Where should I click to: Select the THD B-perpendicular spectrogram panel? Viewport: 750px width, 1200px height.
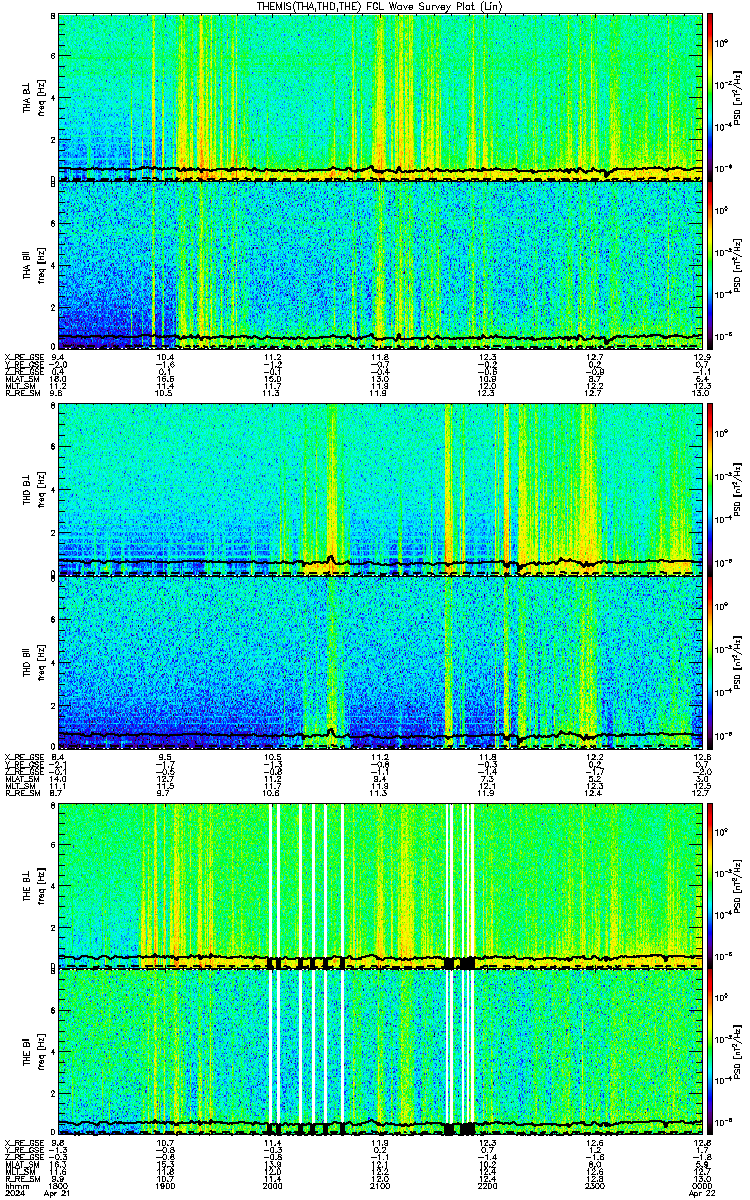click(x=380, y=490)
